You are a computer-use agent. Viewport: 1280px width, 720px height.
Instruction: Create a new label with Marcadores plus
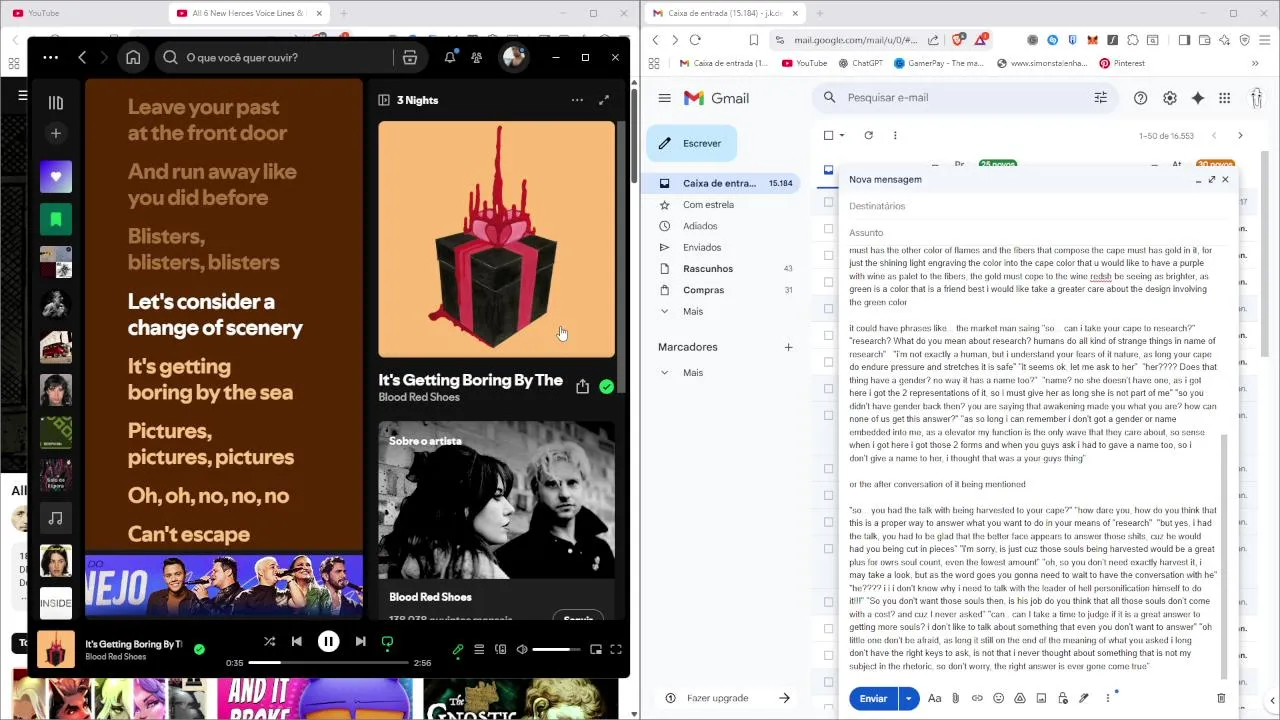point(788,347)
